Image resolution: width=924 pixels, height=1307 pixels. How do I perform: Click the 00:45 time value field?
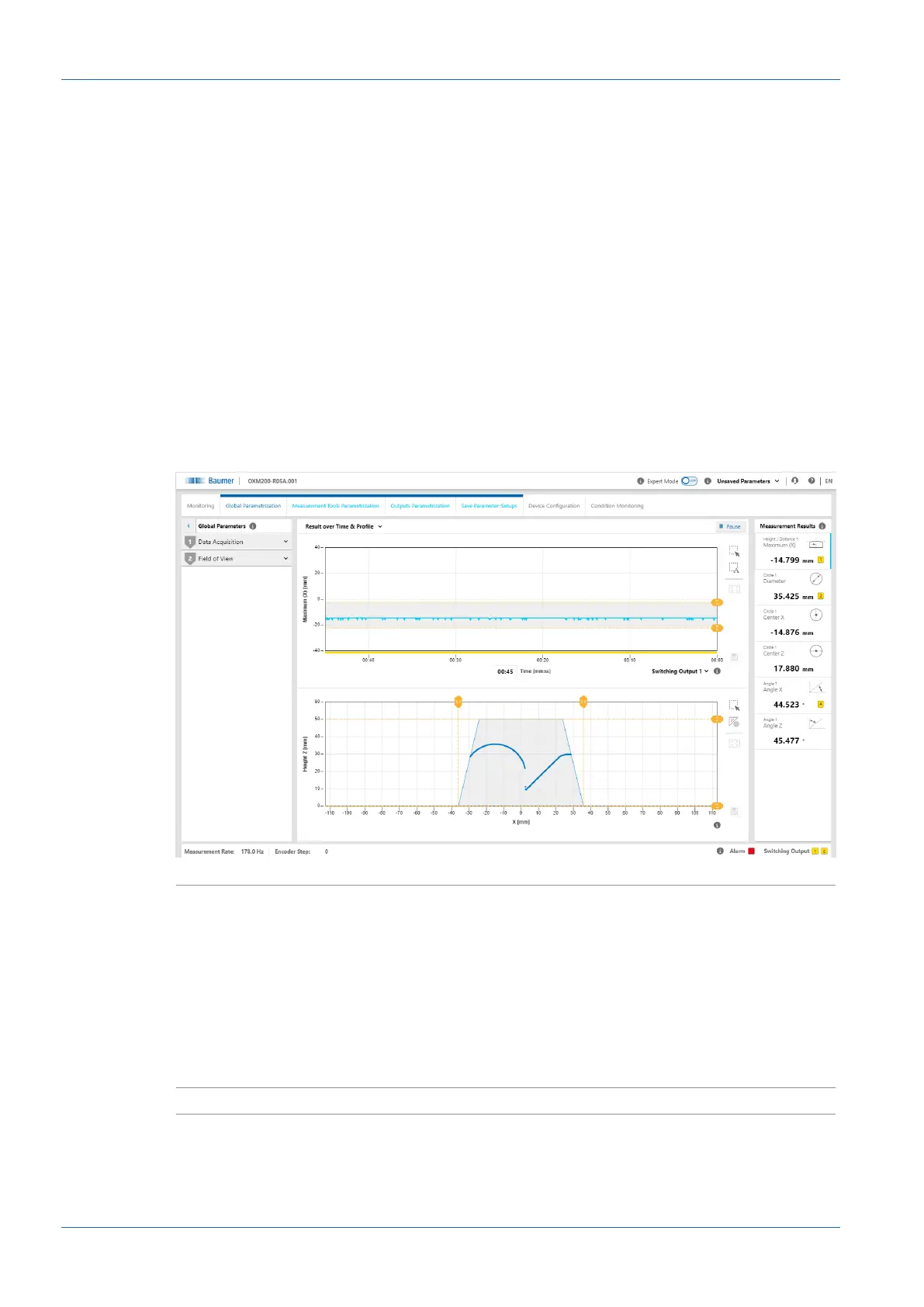click(505, 671)
